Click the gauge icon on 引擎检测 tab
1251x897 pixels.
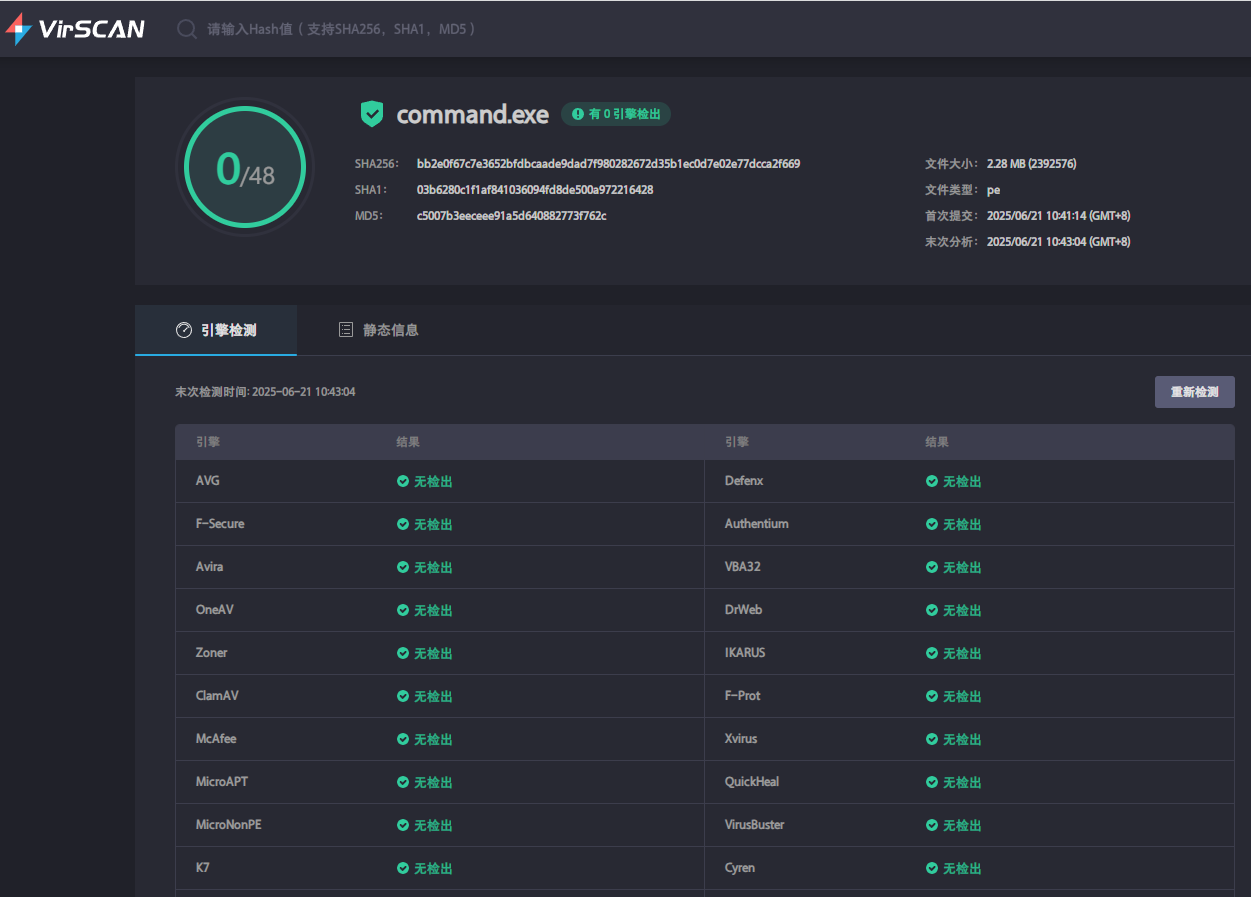click(184, 330)
